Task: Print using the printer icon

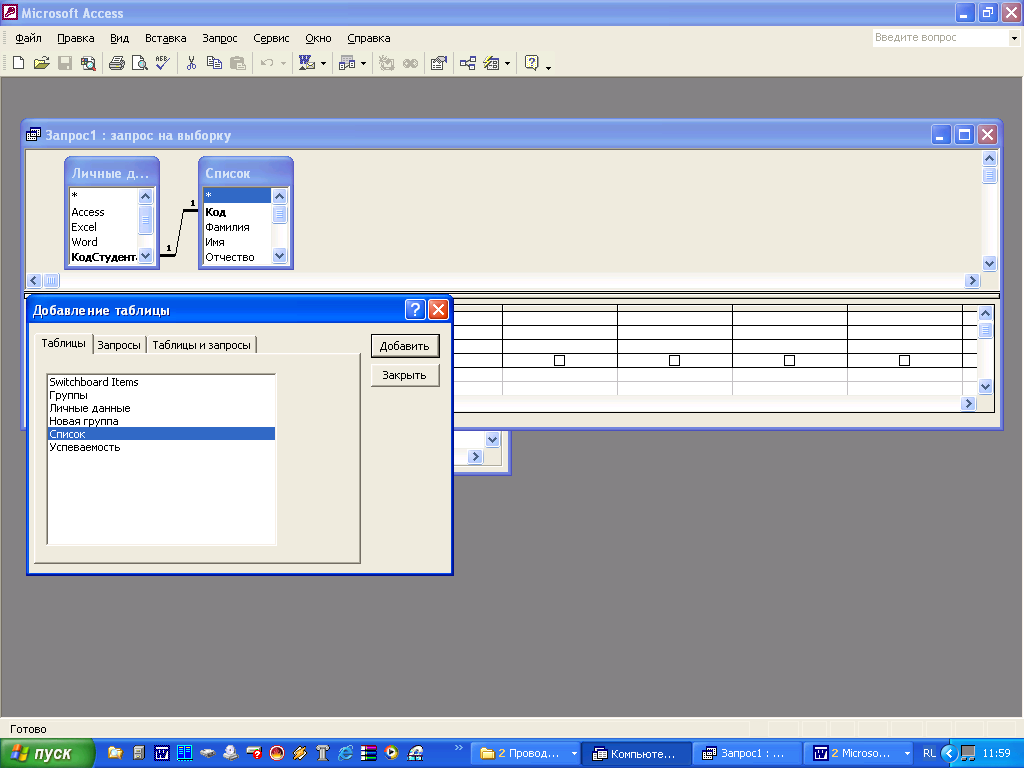Action: [x=116, y=63]
